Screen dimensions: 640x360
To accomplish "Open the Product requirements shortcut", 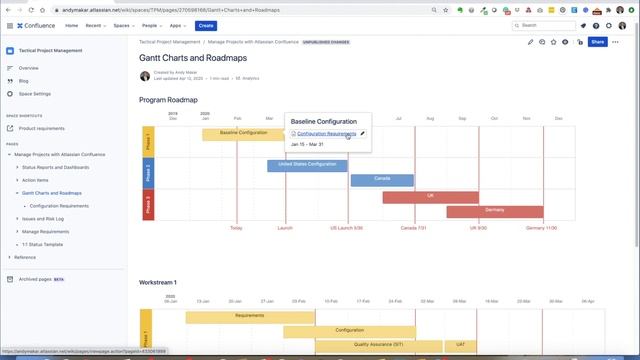I will click(x=42, y=129).
